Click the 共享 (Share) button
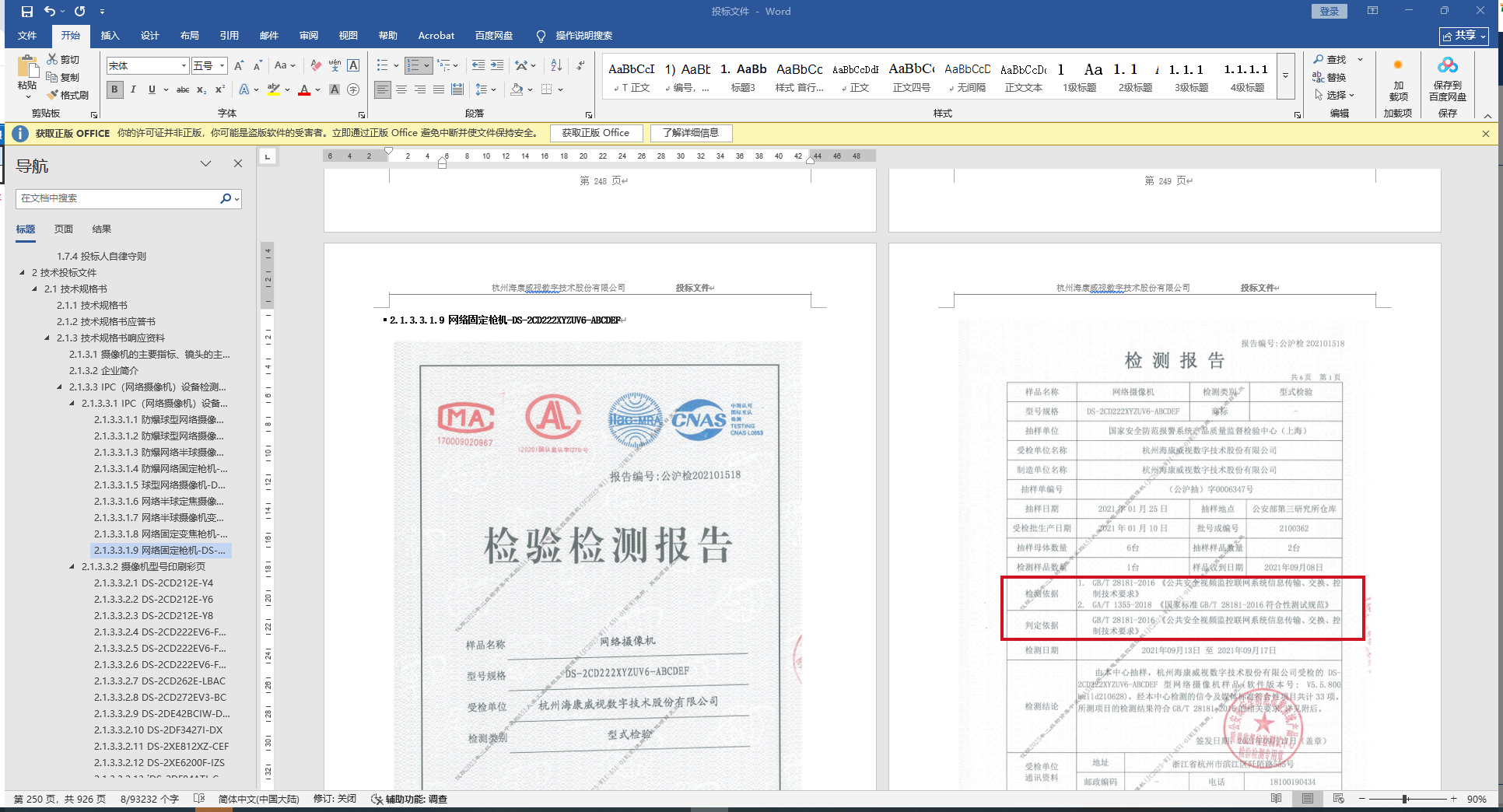 click(1464, 36)
